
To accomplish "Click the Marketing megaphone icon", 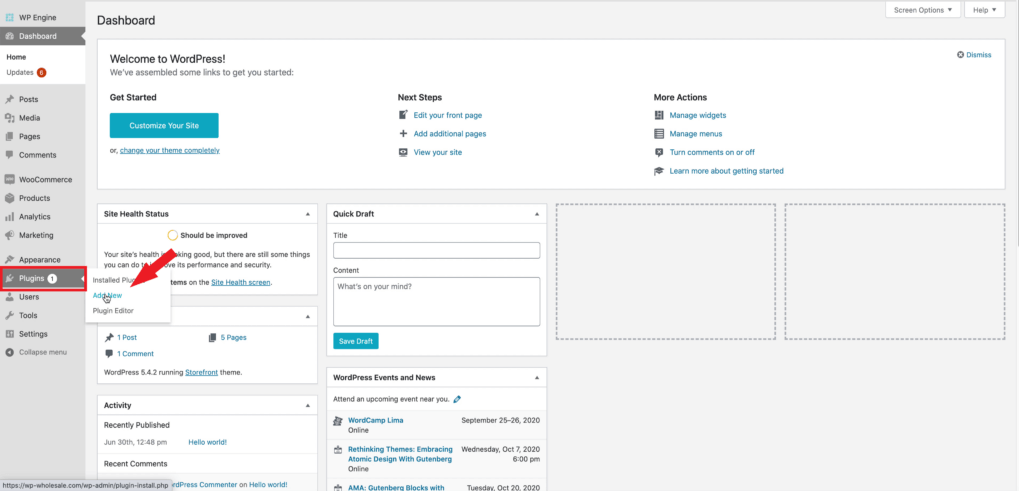I will [x=9, y=235].
